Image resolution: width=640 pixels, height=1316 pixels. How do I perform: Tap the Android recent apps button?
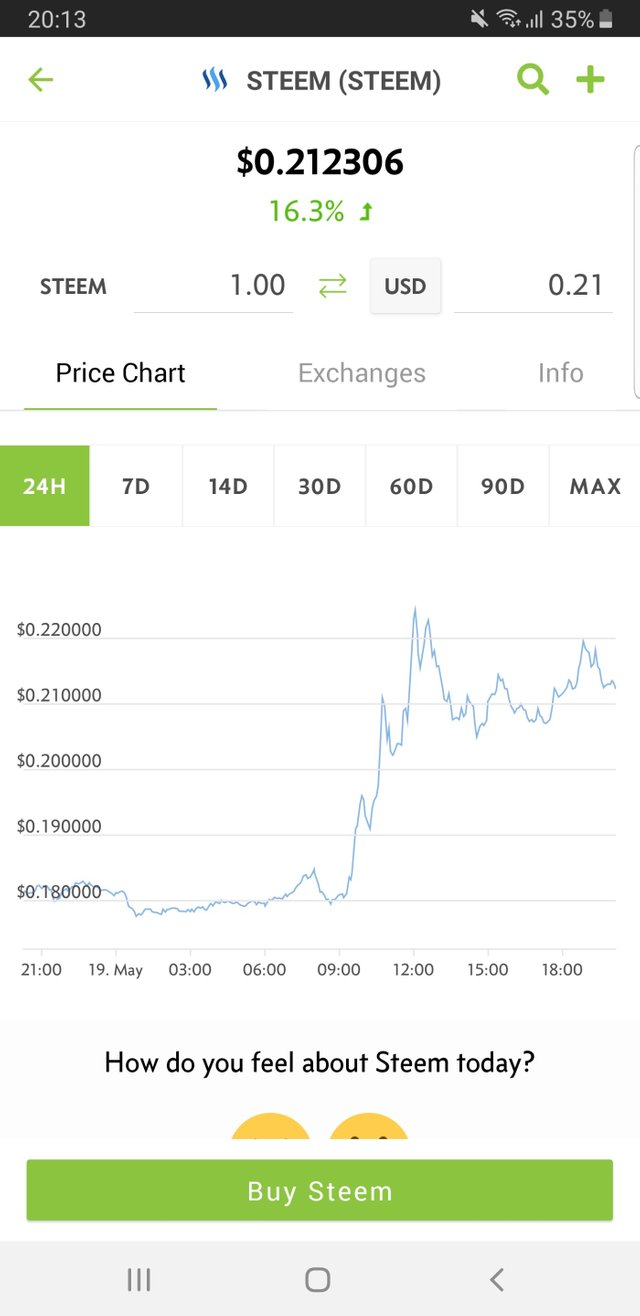[139, 1279]
